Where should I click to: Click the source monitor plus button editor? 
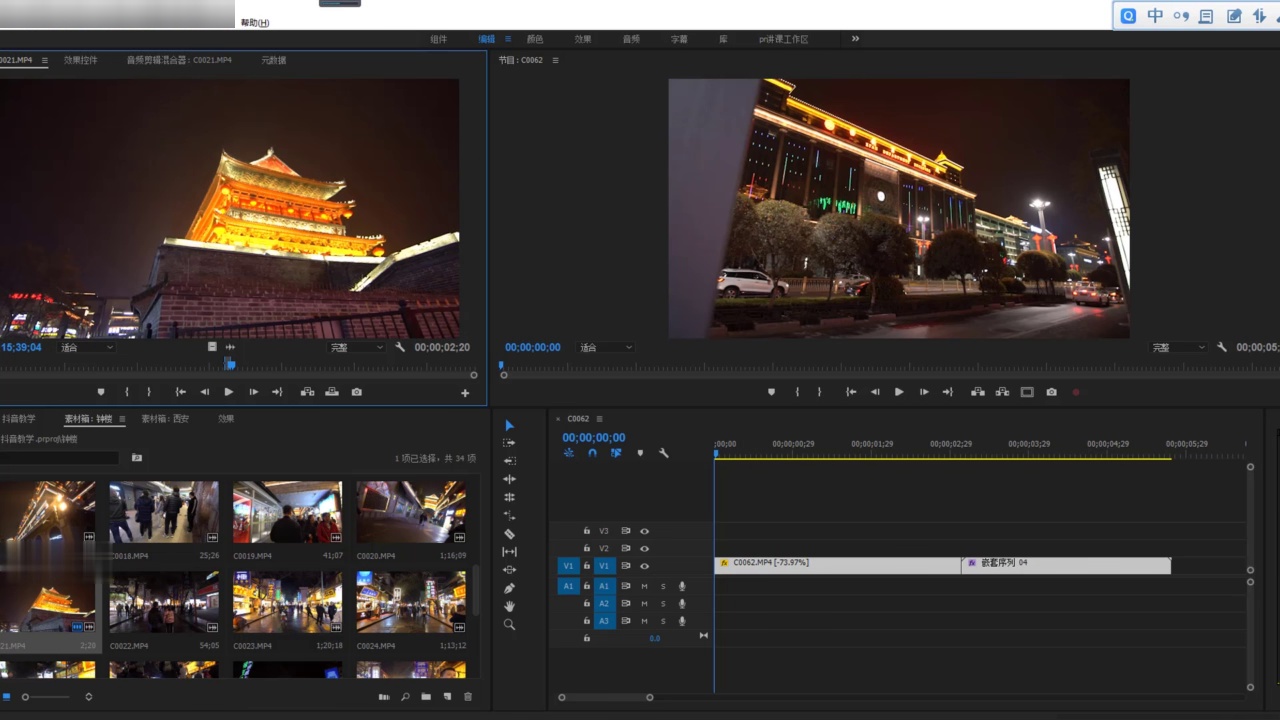click(x=465, y=393)
